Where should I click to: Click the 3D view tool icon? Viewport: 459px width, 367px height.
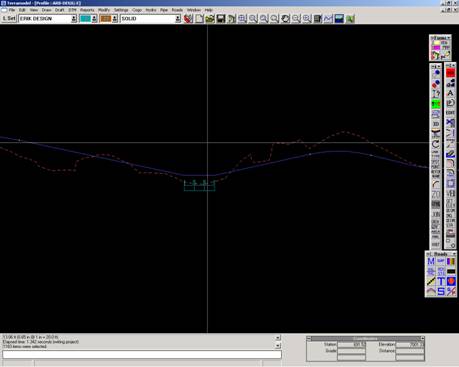click(x=436, y=124)
